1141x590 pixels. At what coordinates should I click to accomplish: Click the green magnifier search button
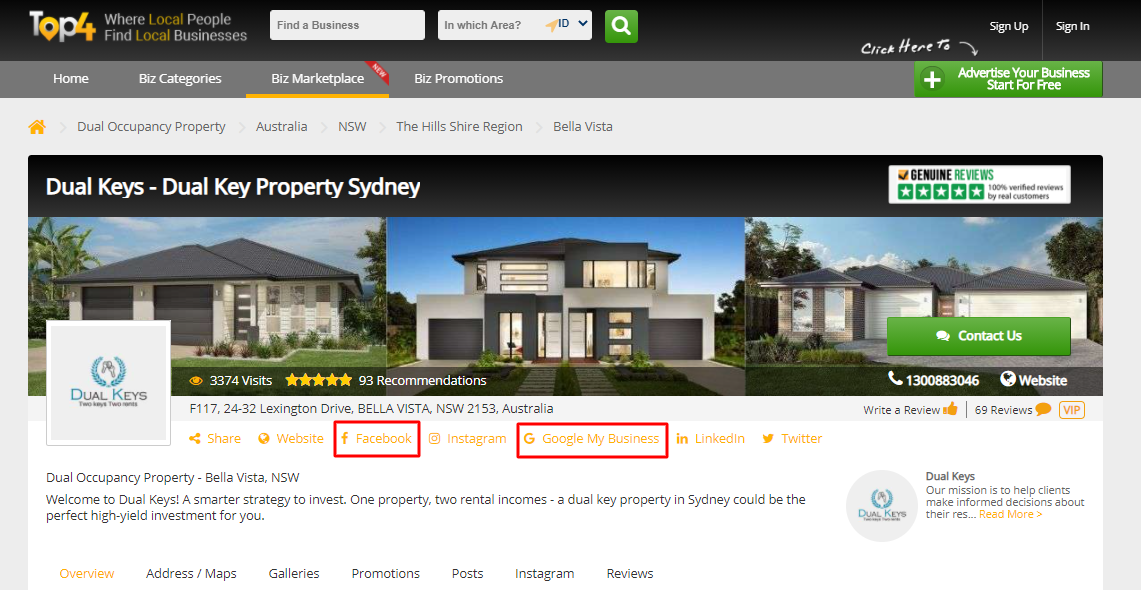coord(621,26)
